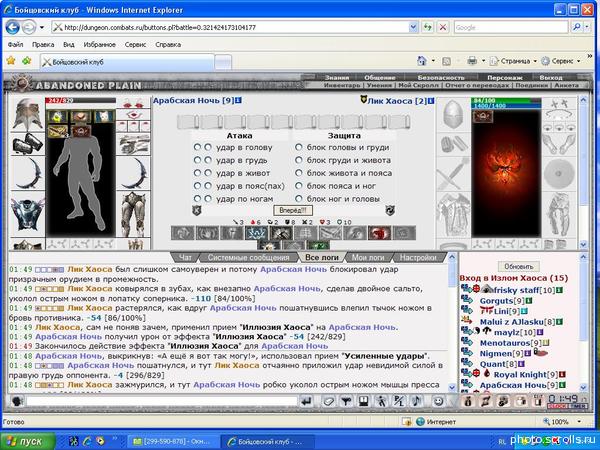The width and height of the screenshot is (600, 450).
Task: Click the chat filter funnel icon
Action: tap(346, 401)
